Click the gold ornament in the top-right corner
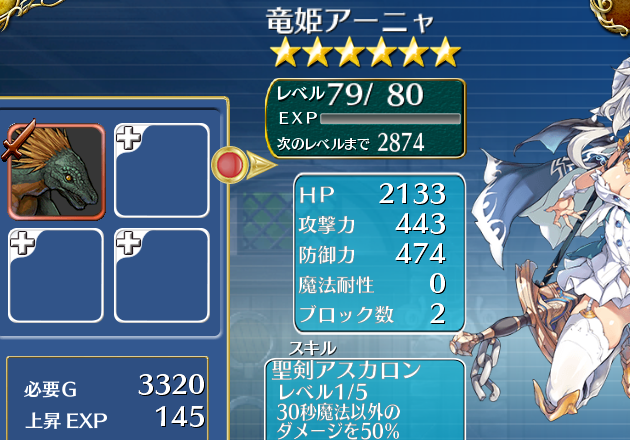This screenshot has height=440, width=630. [x=610, y=14]
